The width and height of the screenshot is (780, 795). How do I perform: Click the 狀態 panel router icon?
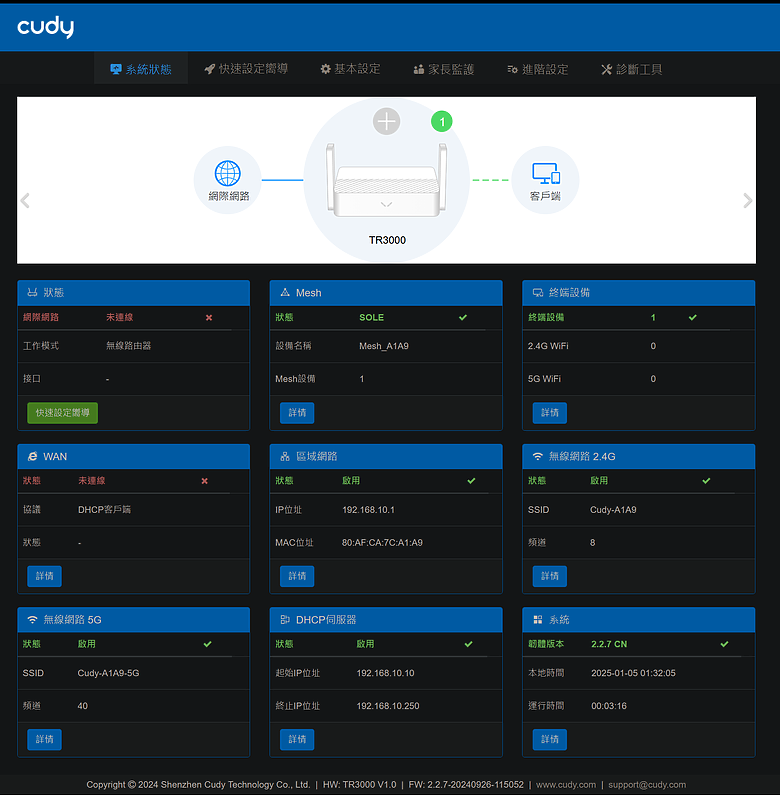click(32, 293)
